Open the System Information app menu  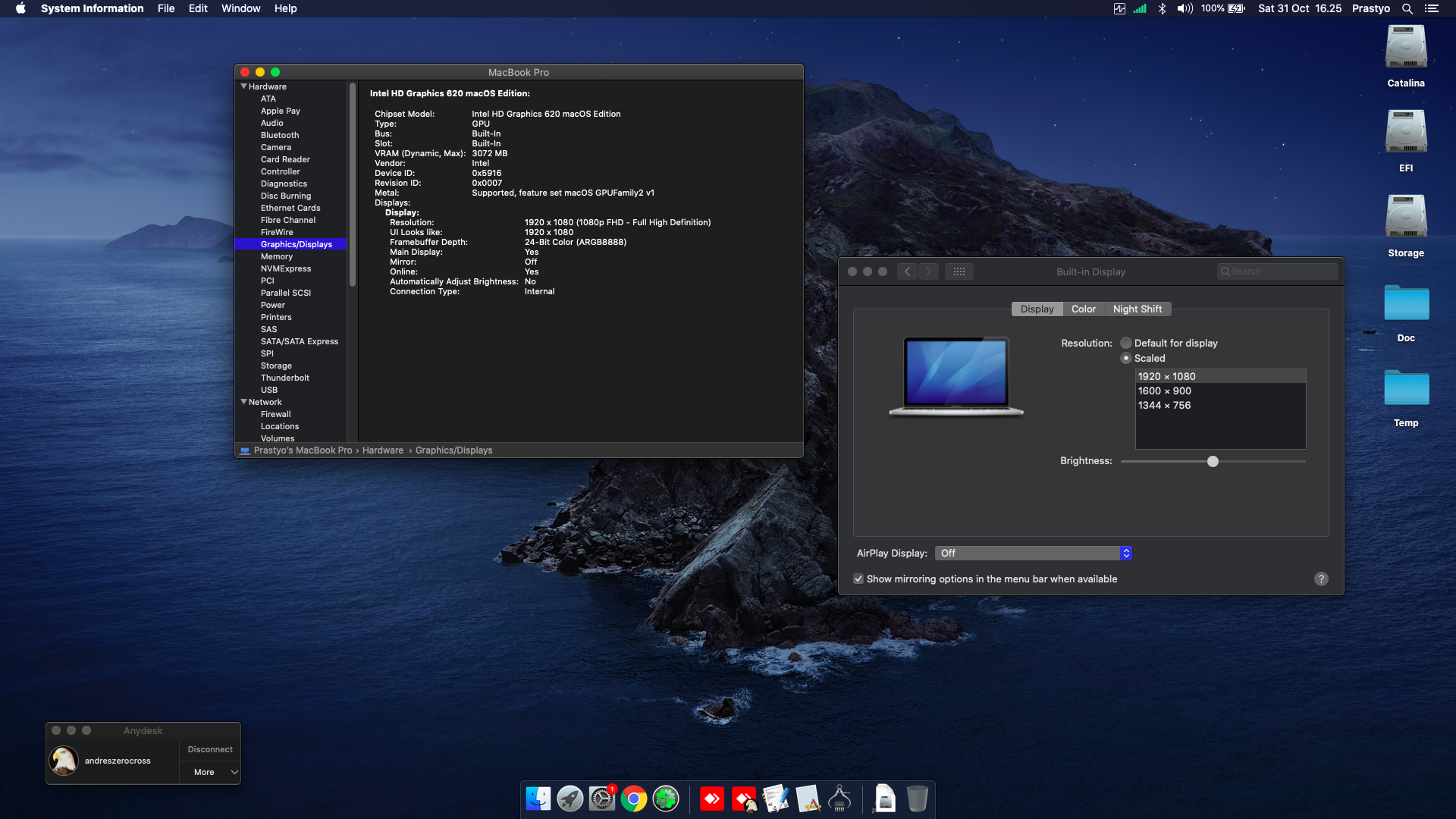coord(92,8)
